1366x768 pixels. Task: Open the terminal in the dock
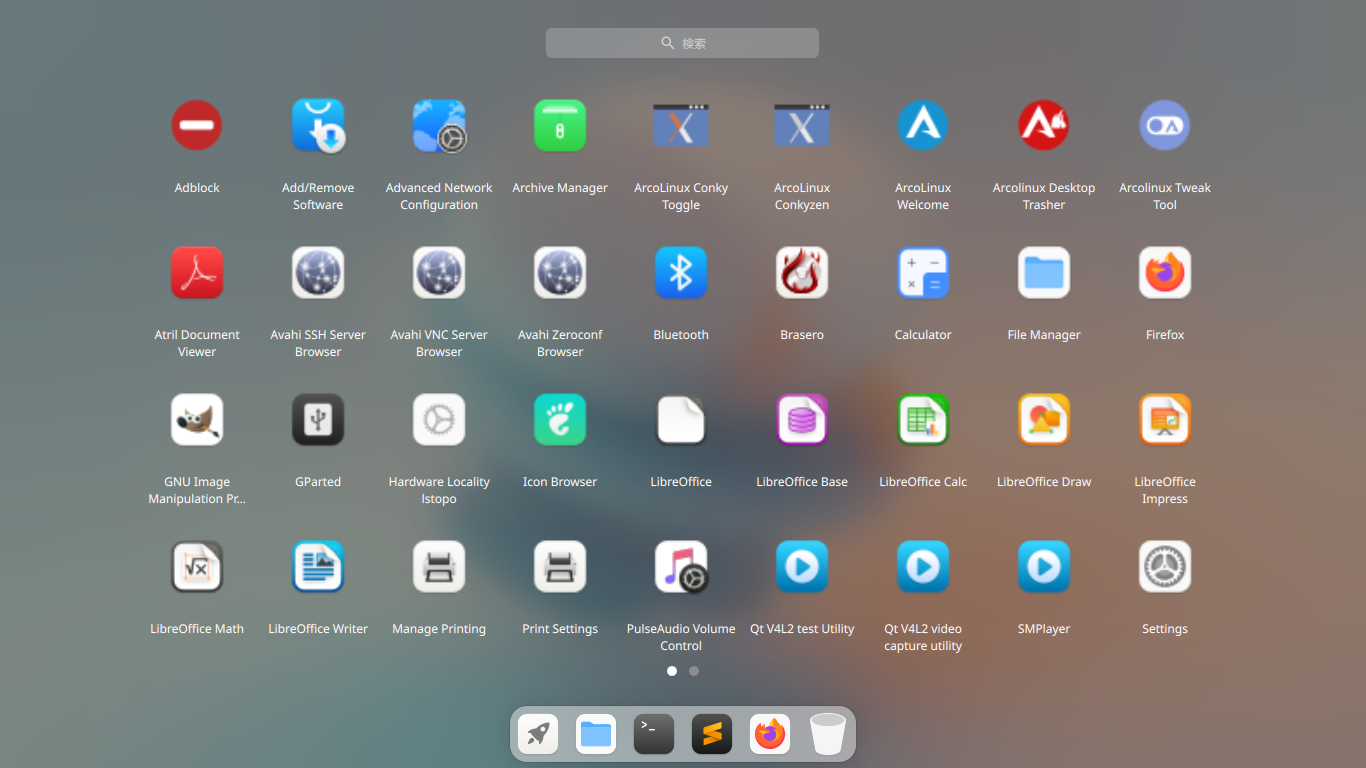[654, 734]
